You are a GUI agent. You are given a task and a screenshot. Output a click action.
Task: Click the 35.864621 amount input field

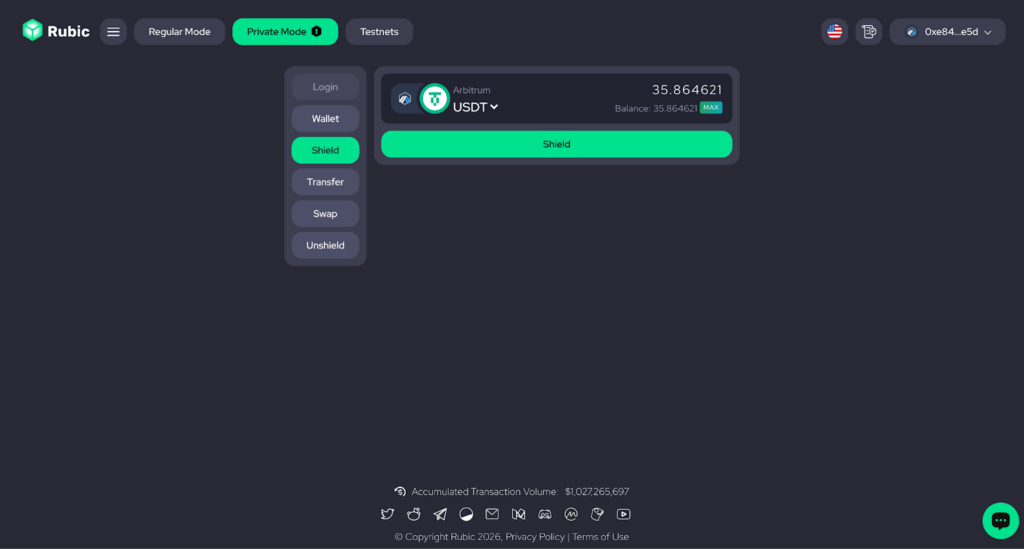click(x=660, y=90)
